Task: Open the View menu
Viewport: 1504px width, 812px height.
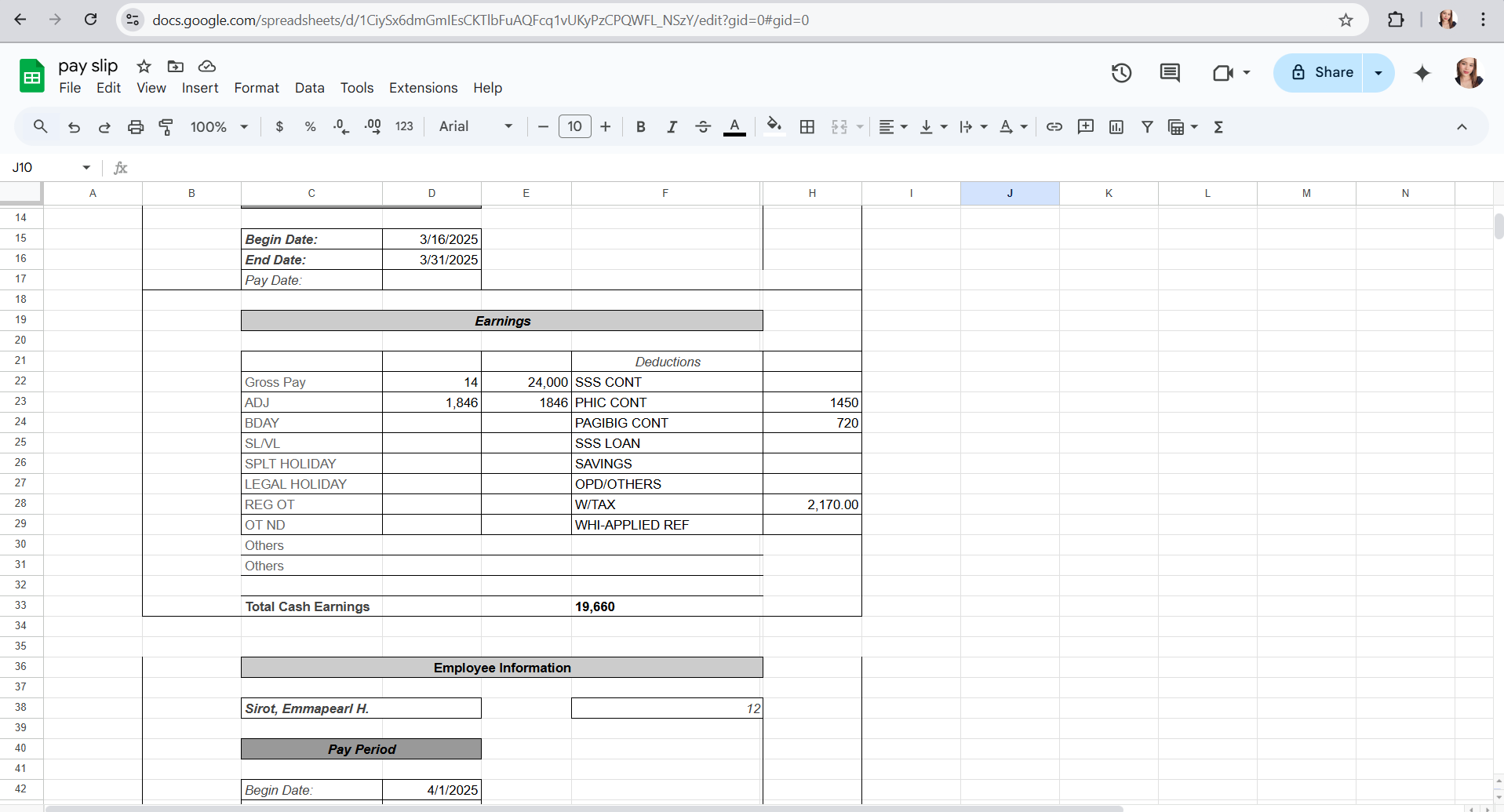Action: (151, 88)
